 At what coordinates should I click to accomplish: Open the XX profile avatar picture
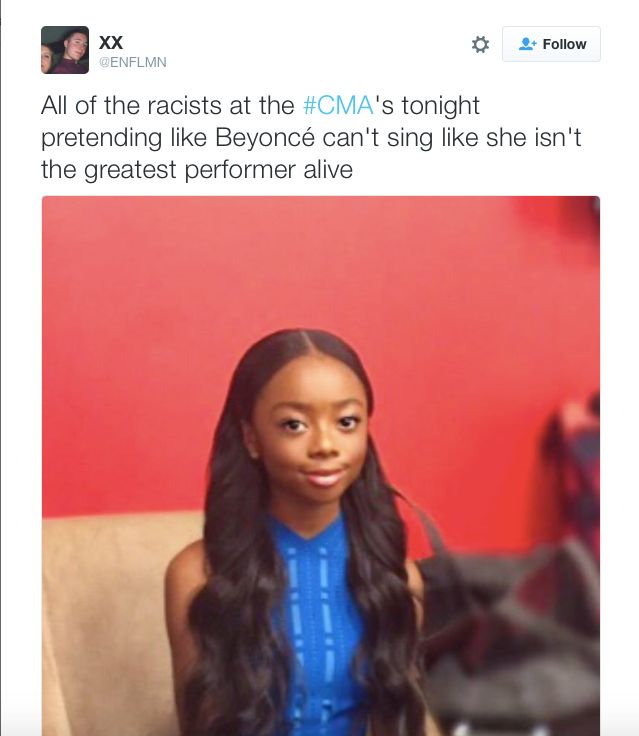[65, 50]
